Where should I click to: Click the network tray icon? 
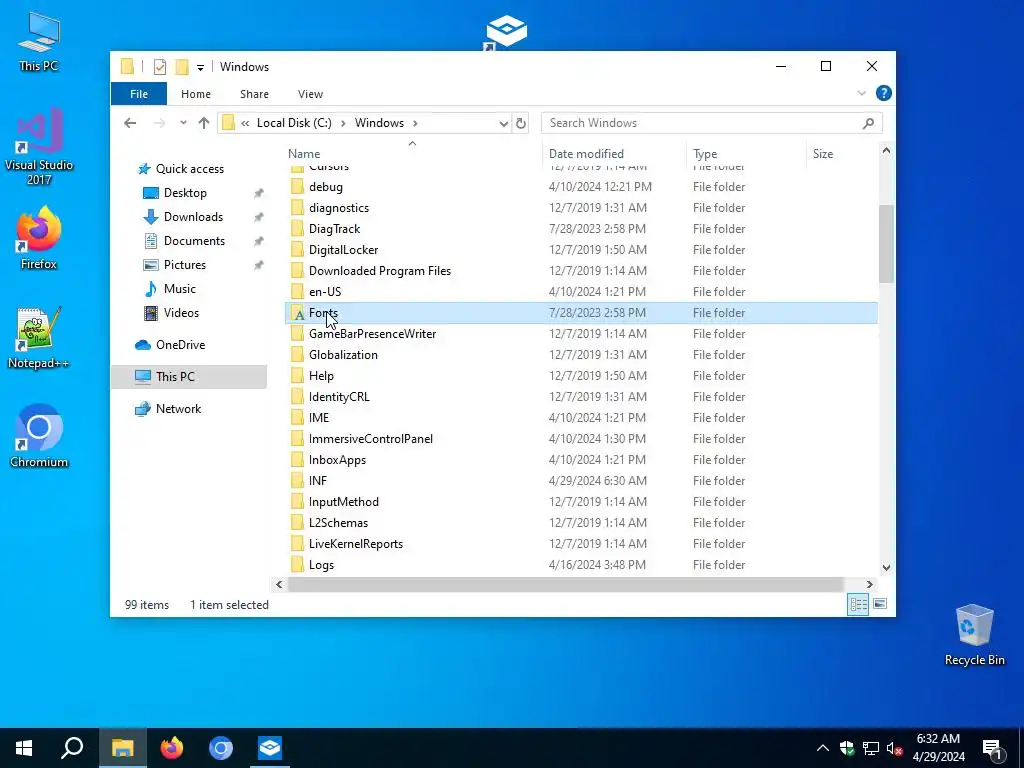[871, 748]
